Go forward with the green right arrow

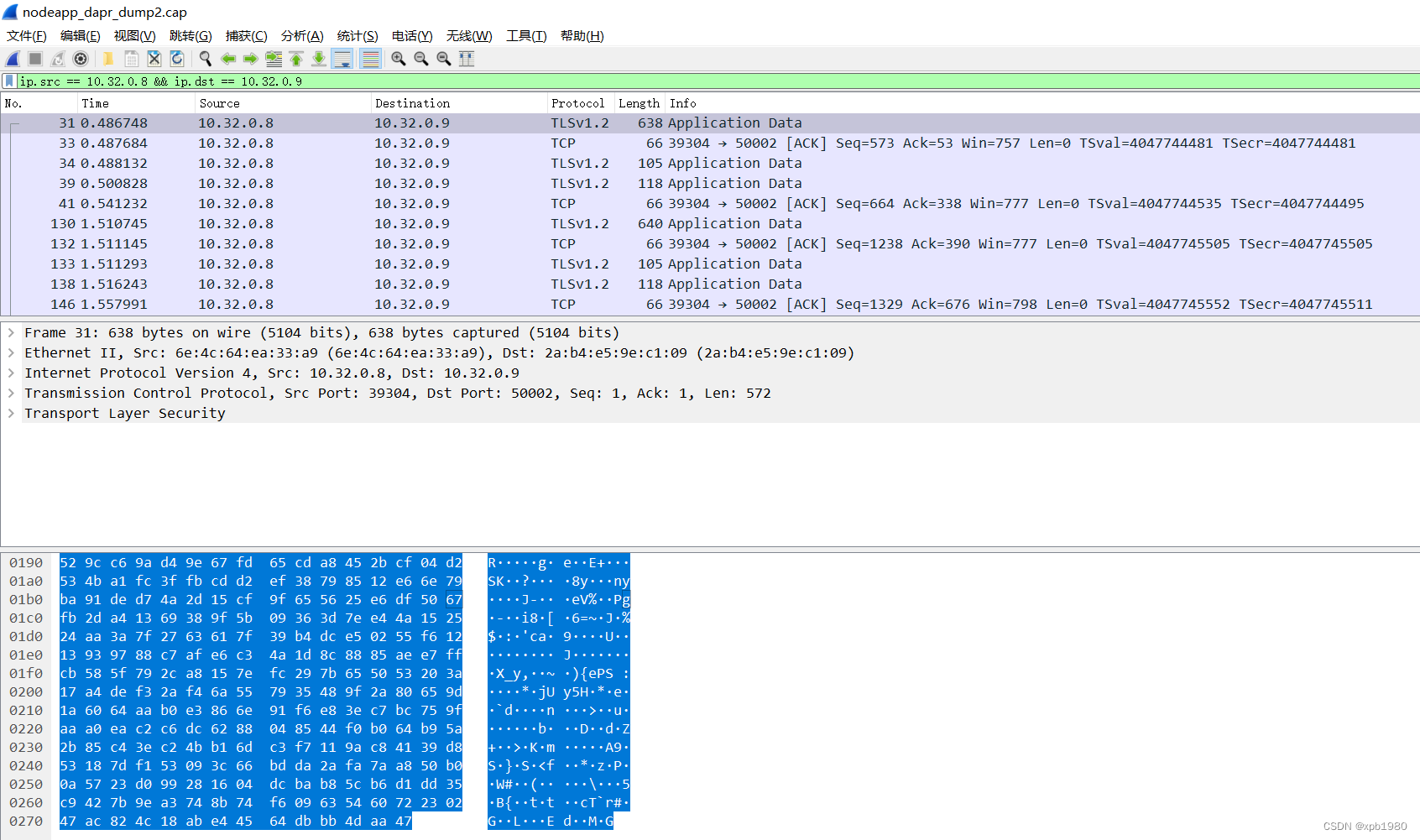coord(250,59)
